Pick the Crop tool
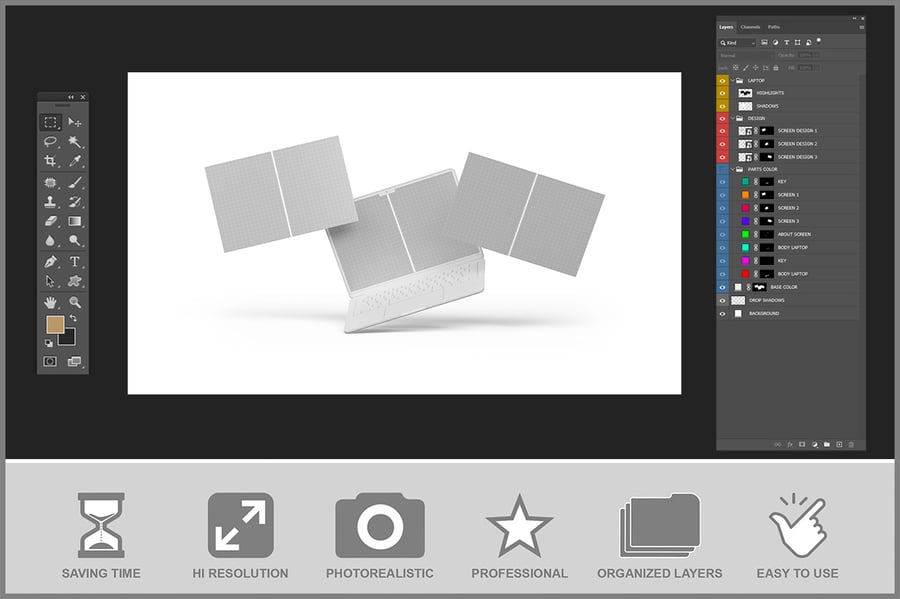This screenshot has height=599, width=900. [50, 161]
